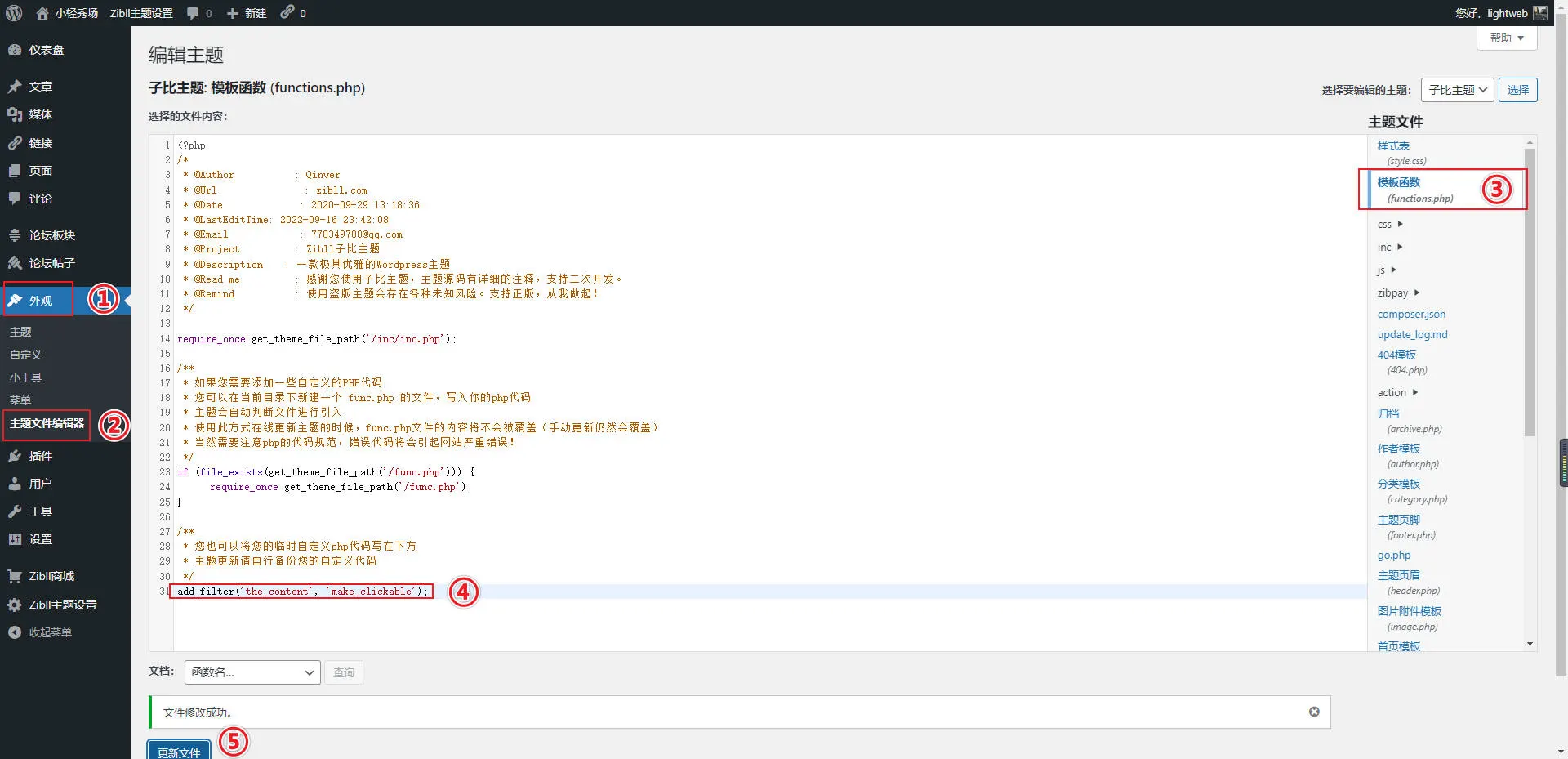Click the 工具 wrench icon
1568x759 pixels.
click(x=15, y=511)
